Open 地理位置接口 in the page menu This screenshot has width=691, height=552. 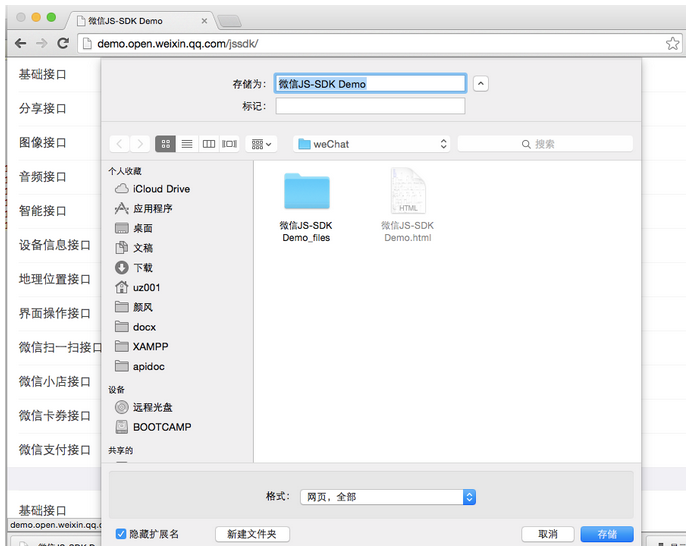[55, 279]
